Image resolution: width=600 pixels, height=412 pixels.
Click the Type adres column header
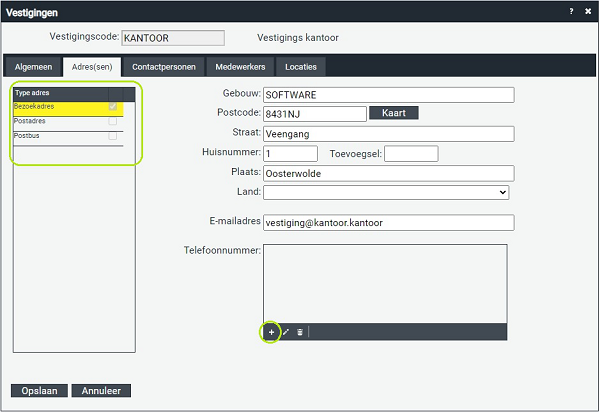pyautogui.click(x=61, y=93)
